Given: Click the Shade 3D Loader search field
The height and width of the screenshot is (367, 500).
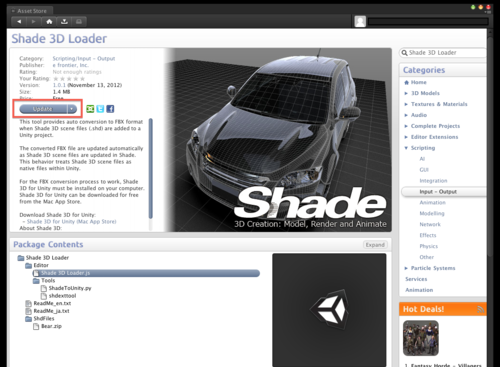Looking at the screenshot, I should (x=443, y=53).
